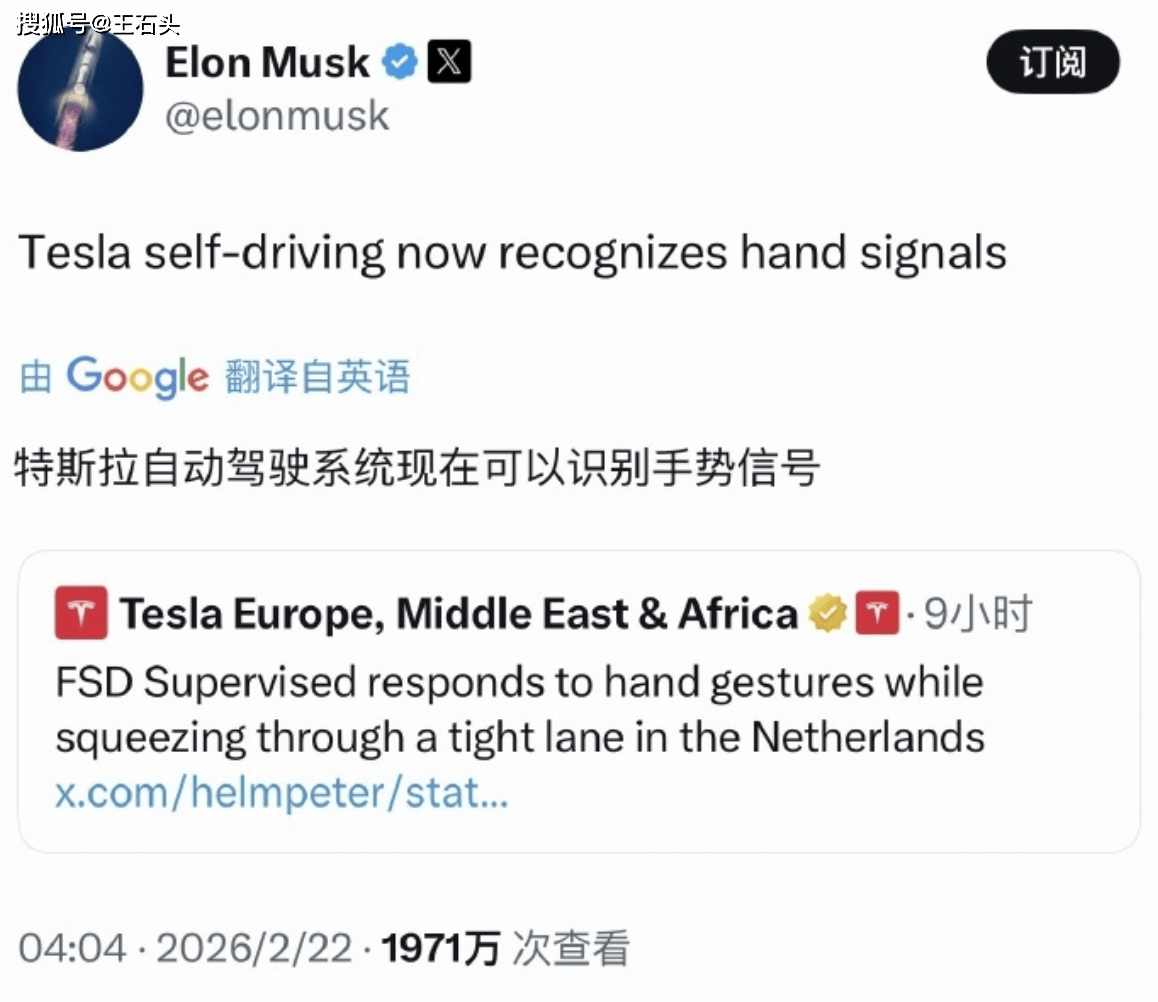Click the 2026/2/22 post date
Image resolution: width=1158 pixels, height=1002 pixels.
click(x=254, y=948)
